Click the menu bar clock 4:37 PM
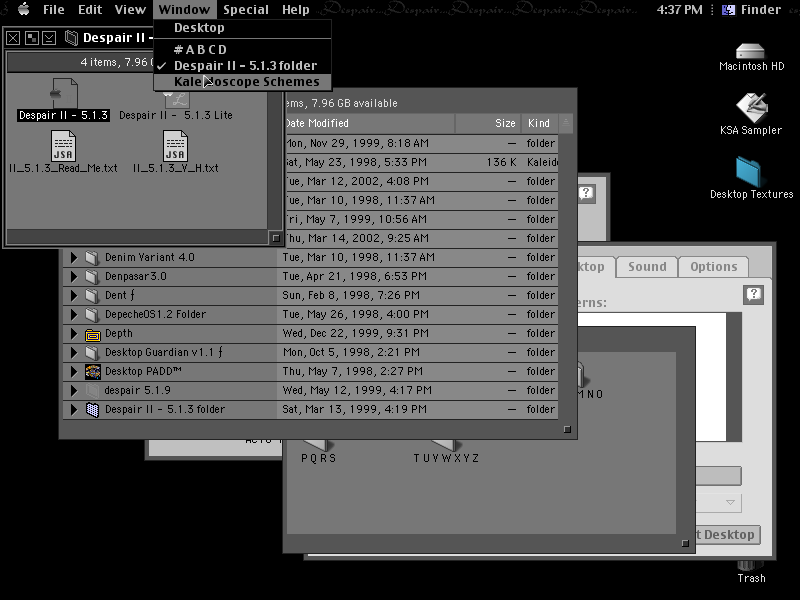The width and height of the screenshot is (800, 600). tap(679, 9)
